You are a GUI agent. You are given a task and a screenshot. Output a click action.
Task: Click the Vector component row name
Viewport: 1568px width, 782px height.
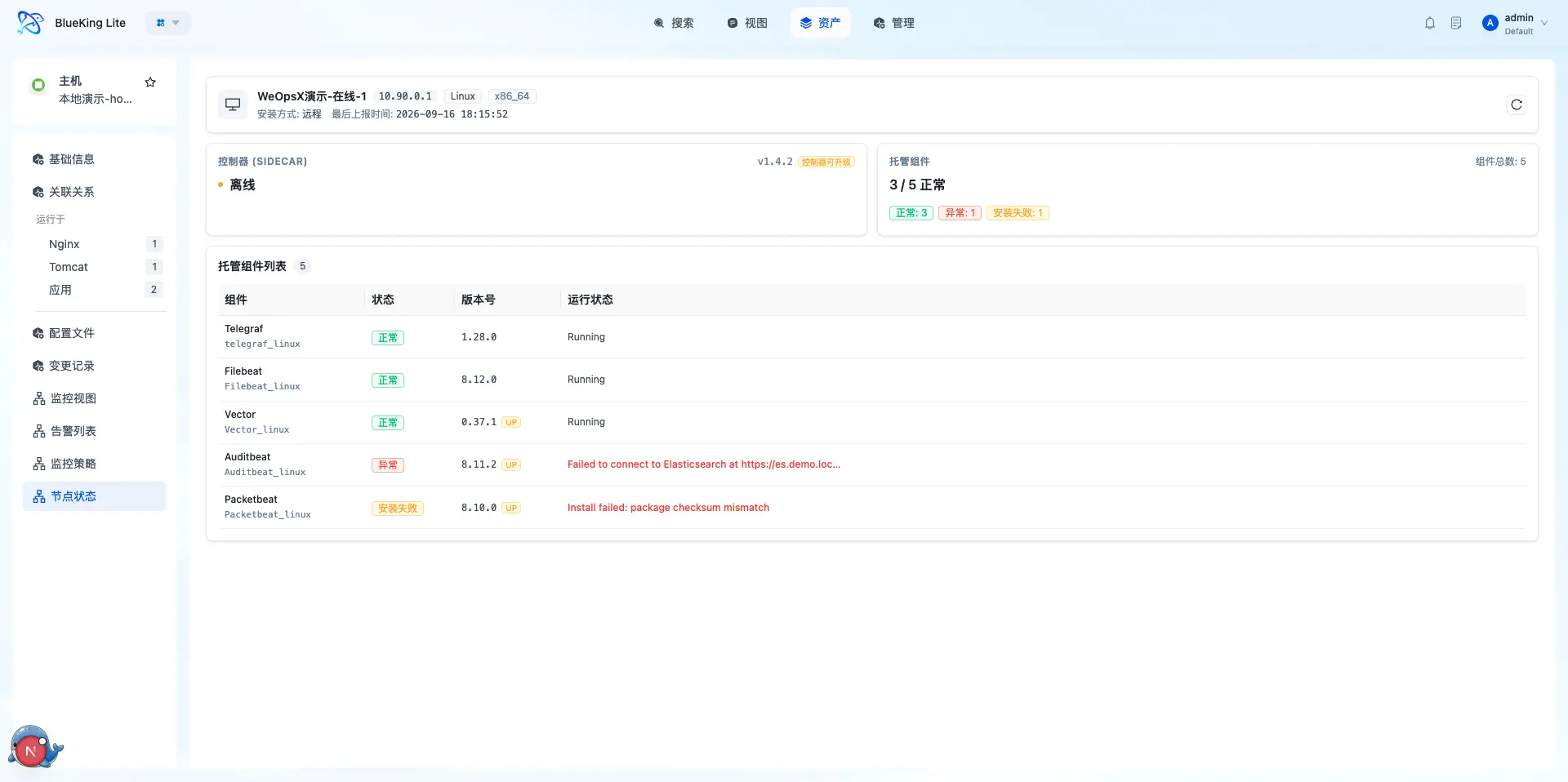[x=240, y=415]
